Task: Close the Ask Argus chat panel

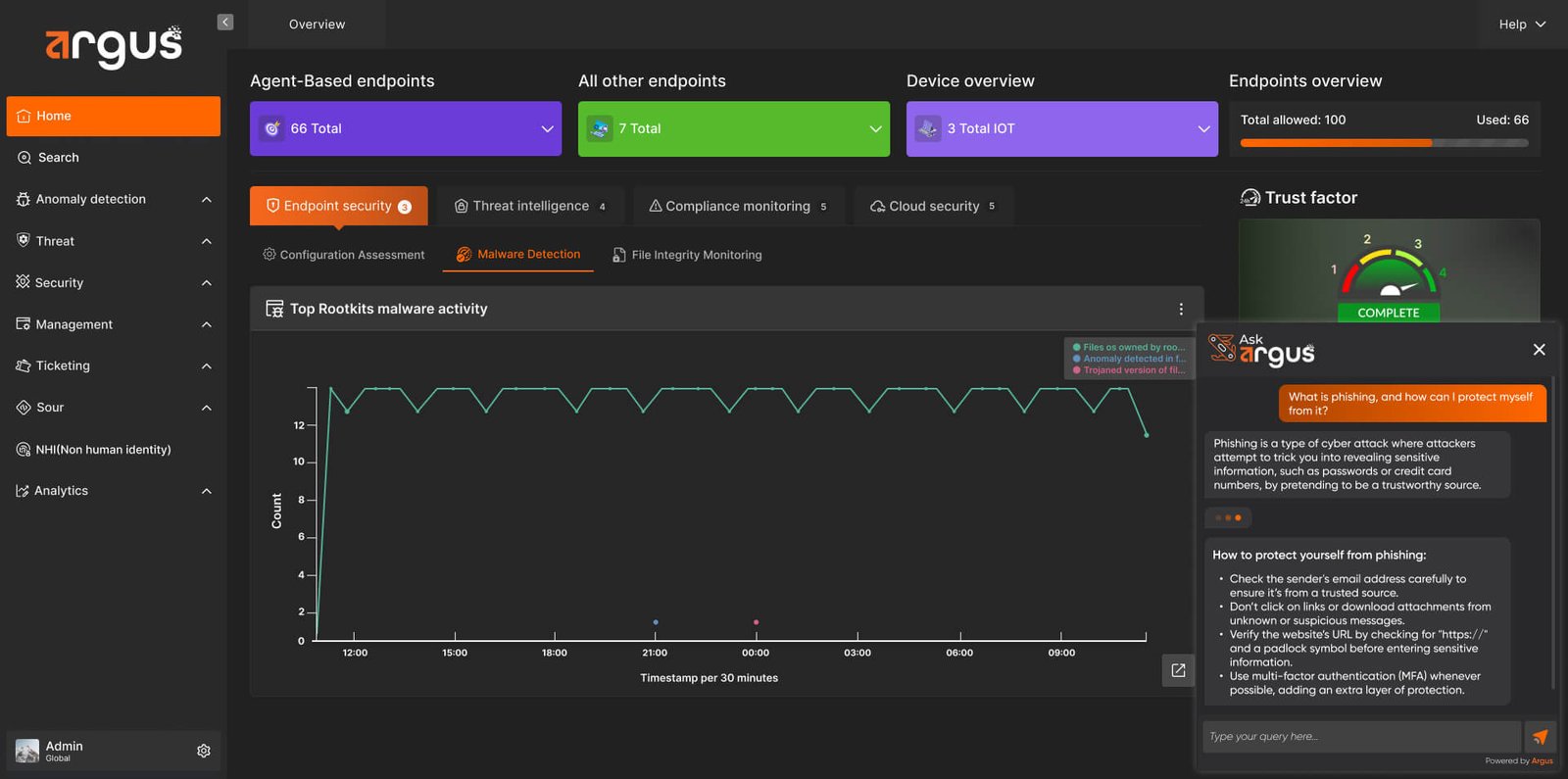Action: coord(1539,350)
